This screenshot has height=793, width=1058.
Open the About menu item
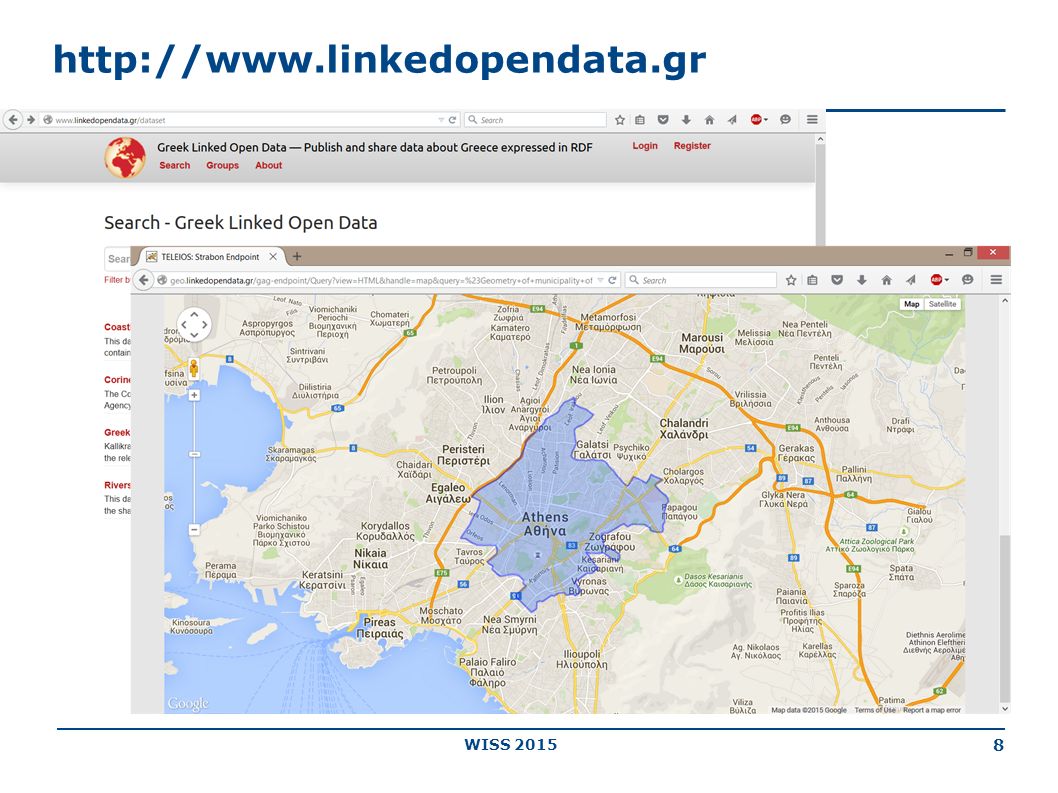269,165
